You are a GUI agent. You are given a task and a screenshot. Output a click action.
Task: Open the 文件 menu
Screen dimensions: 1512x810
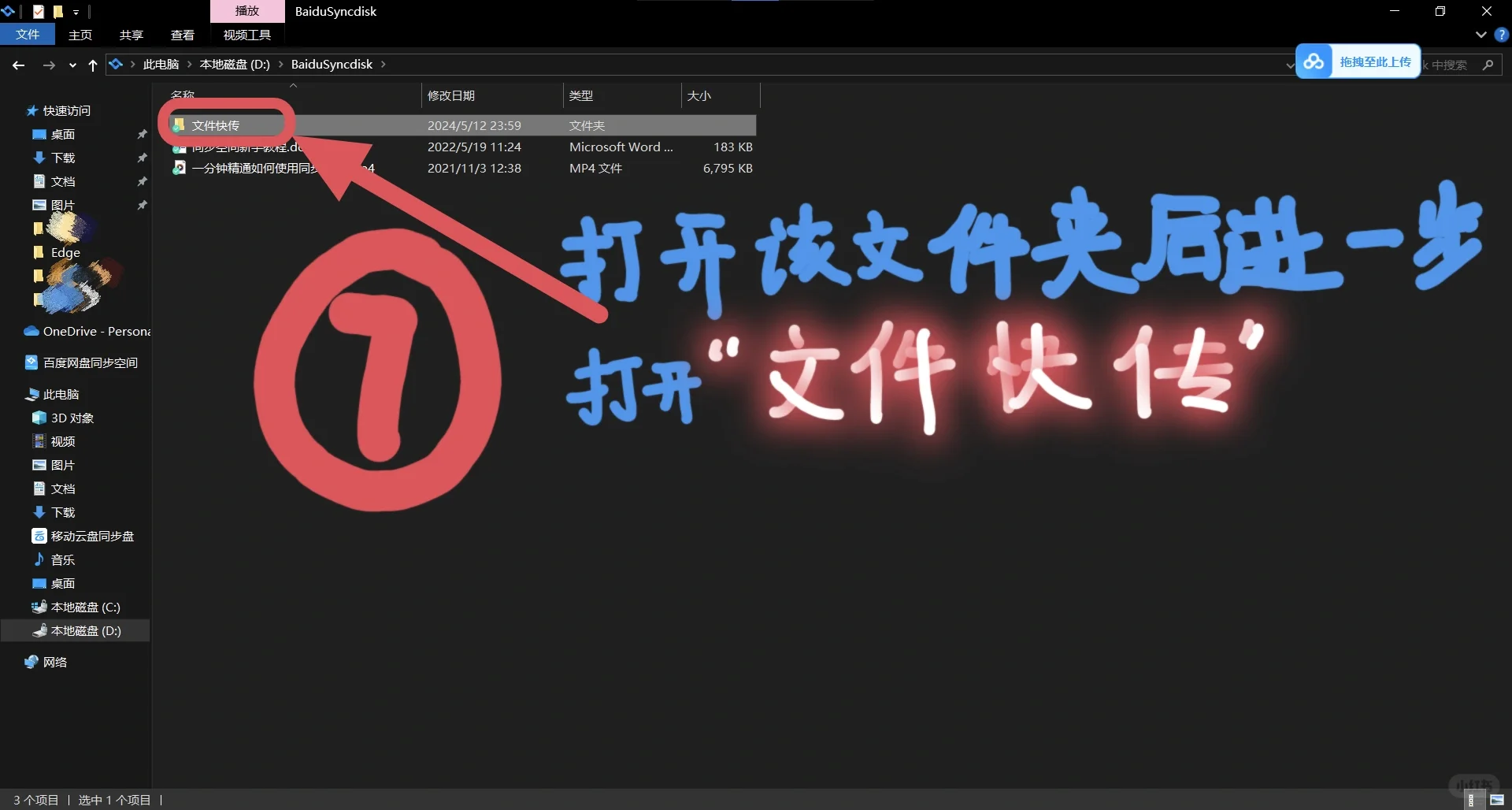click(28, 35)
